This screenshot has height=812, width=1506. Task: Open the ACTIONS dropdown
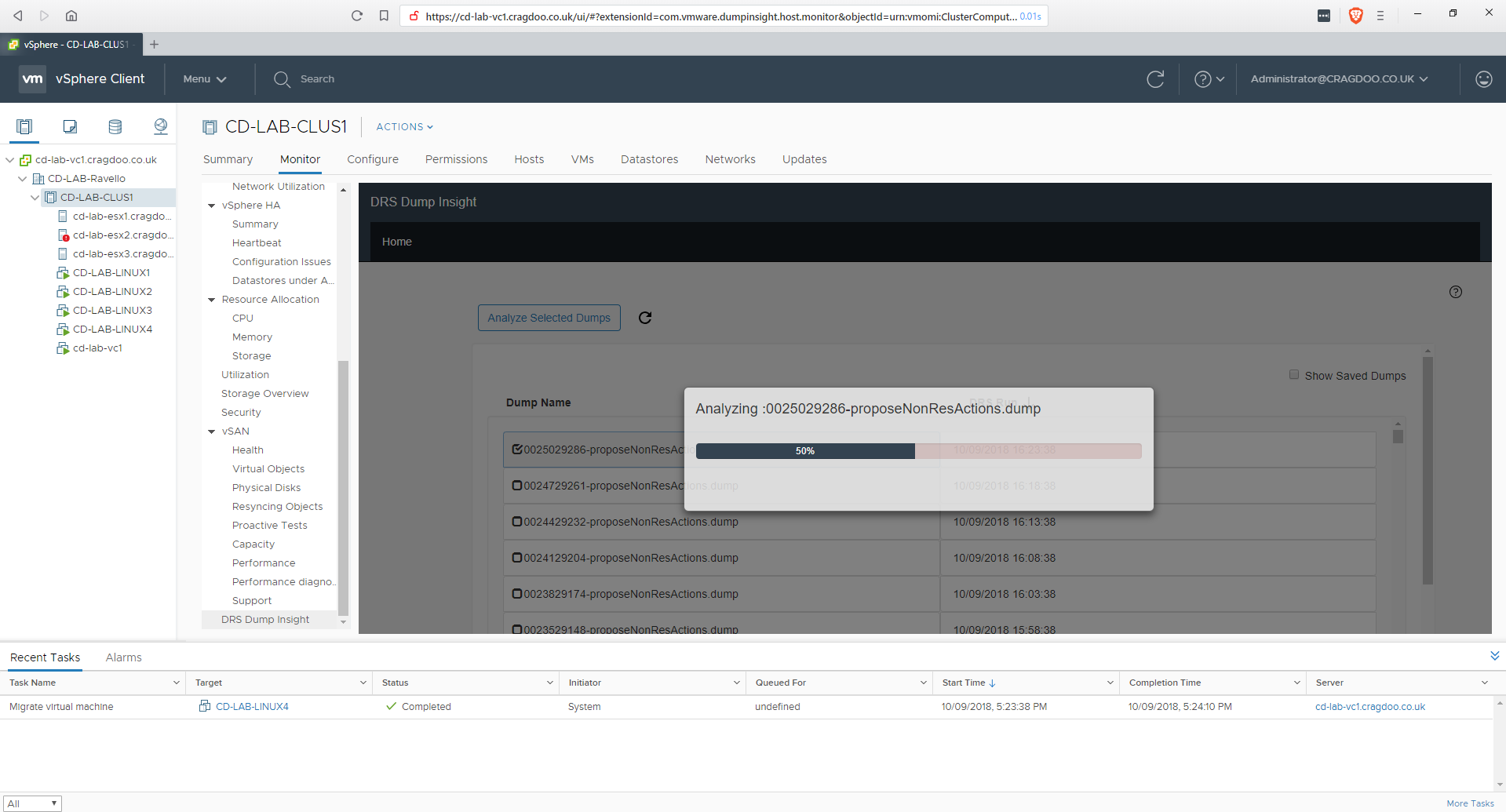tap(405, 127)
